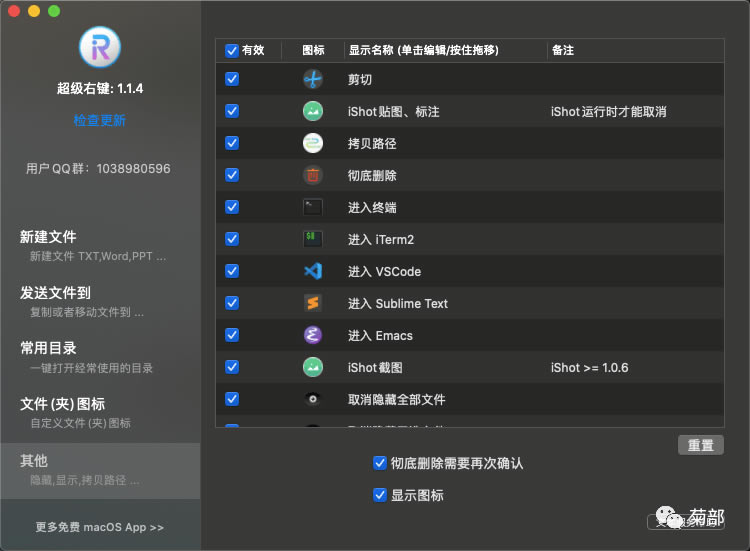Click the VSCode icon
Viewport: 750px width, 551px height.
coord(313,271)
